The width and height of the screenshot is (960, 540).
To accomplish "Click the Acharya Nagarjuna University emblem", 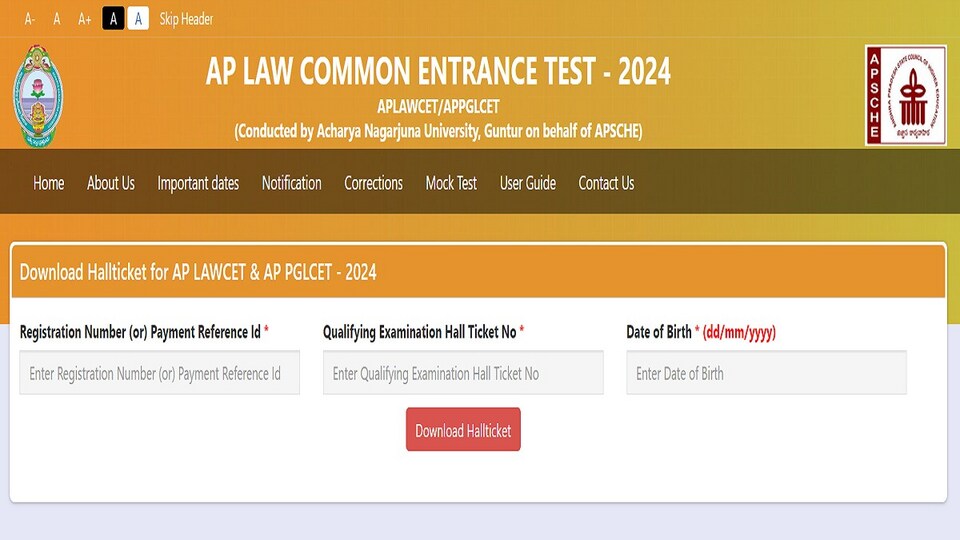I will 38,96.
